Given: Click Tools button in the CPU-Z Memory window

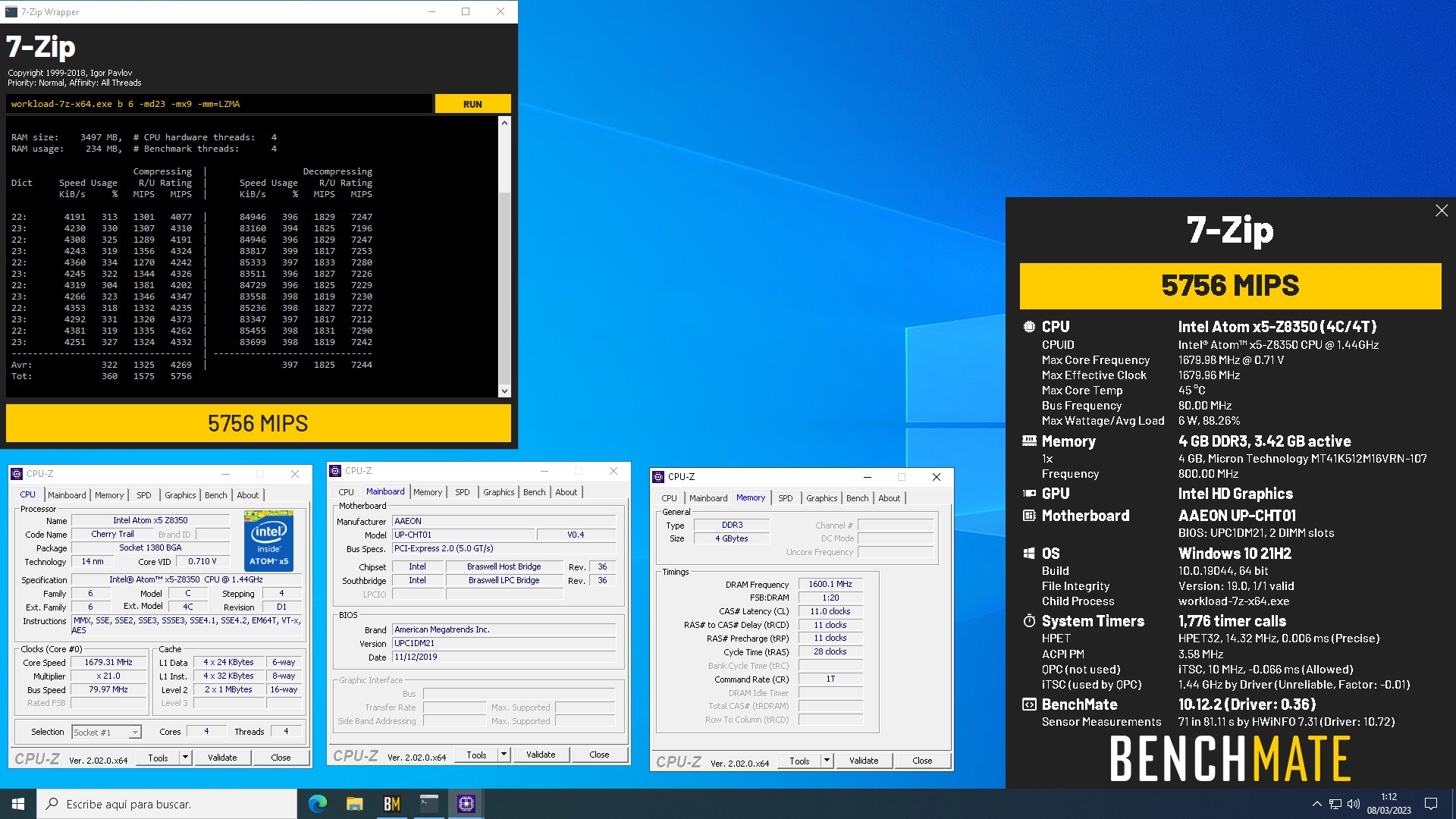Looking at the screenshot, I should pyautogui.click(x=799, y=761).
